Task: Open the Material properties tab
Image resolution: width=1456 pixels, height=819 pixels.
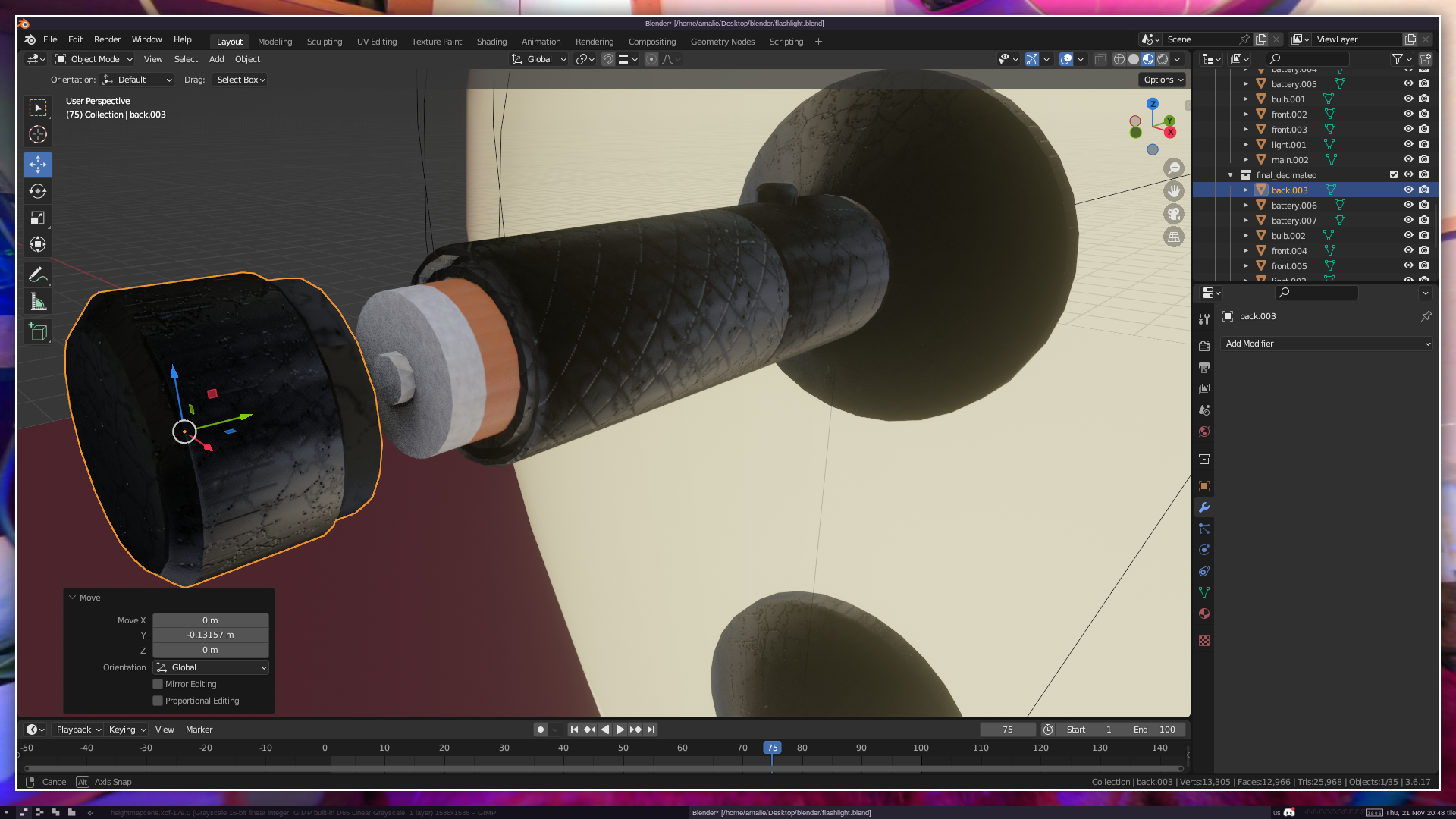Action: 1204,613
